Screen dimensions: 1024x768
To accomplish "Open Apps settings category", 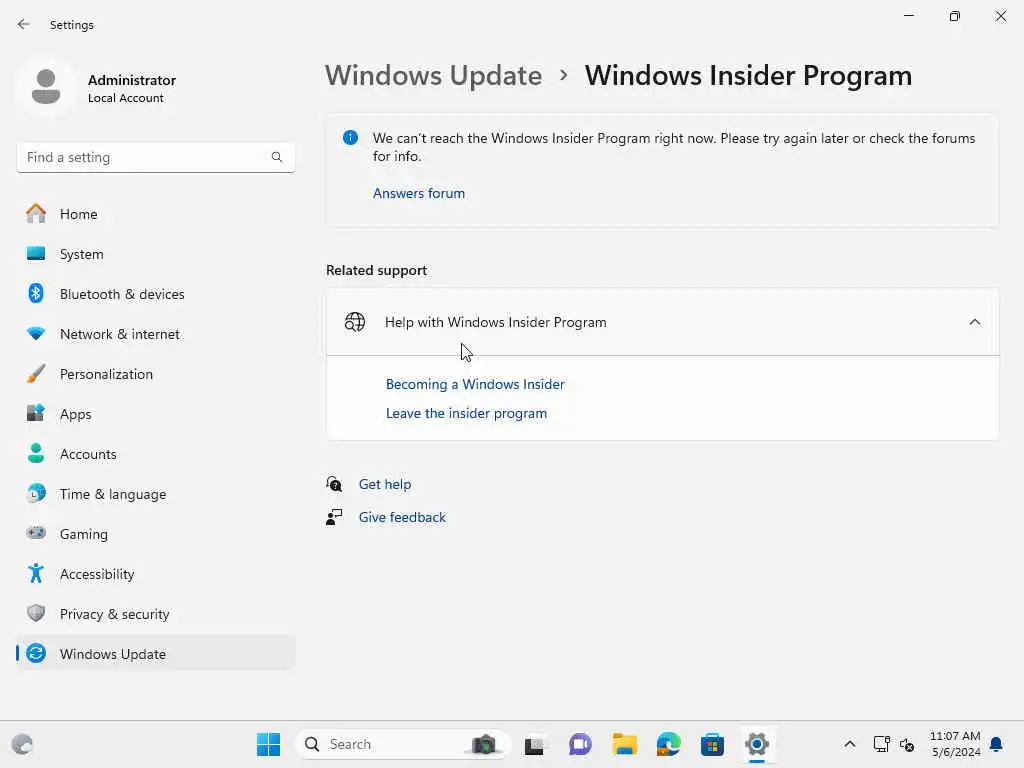I will [155, 414].
